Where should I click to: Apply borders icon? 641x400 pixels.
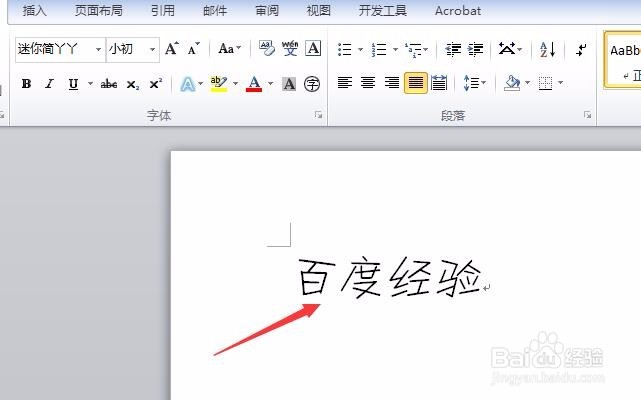(x=545, y=83)
